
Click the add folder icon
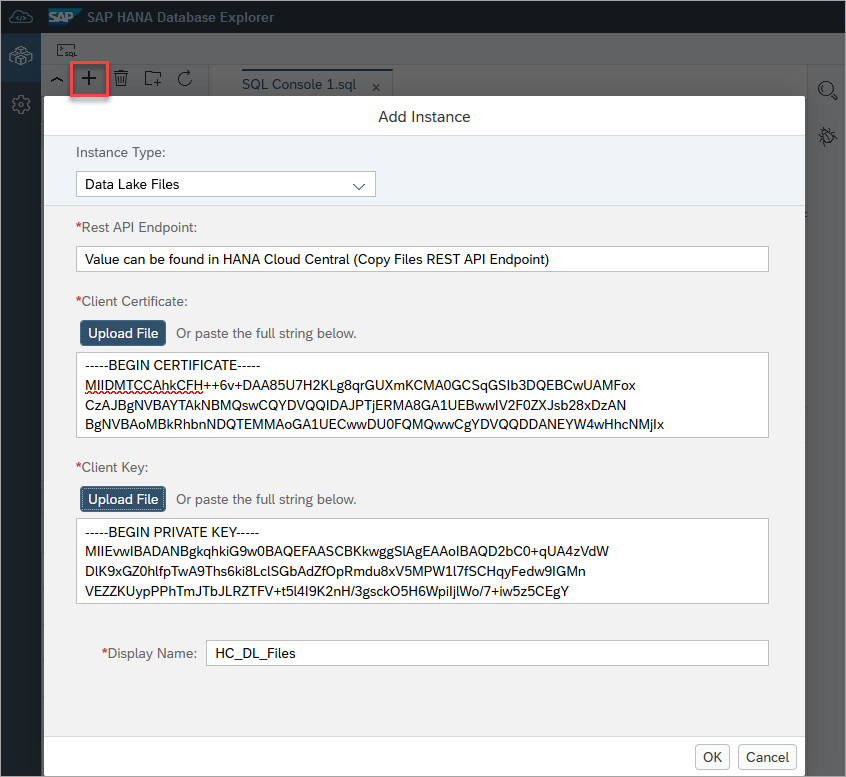coord(153,79)
